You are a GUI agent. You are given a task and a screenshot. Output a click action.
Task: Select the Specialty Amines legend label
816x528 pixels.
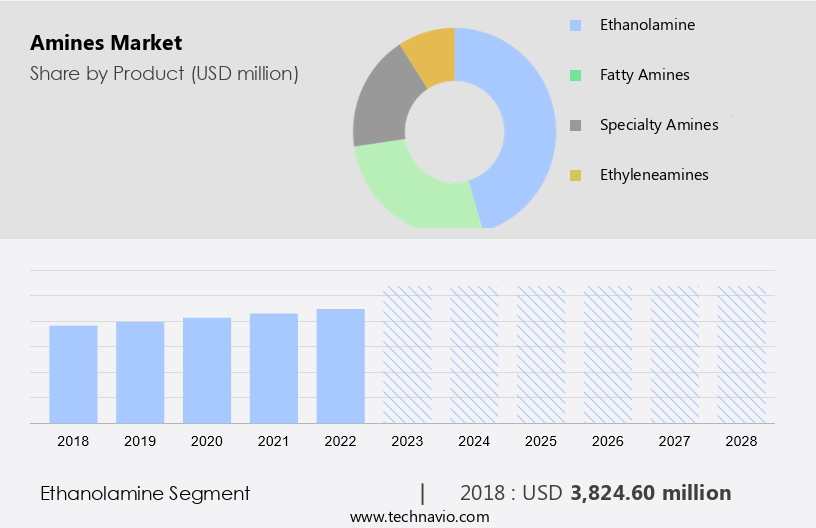(x=658, y=125)
